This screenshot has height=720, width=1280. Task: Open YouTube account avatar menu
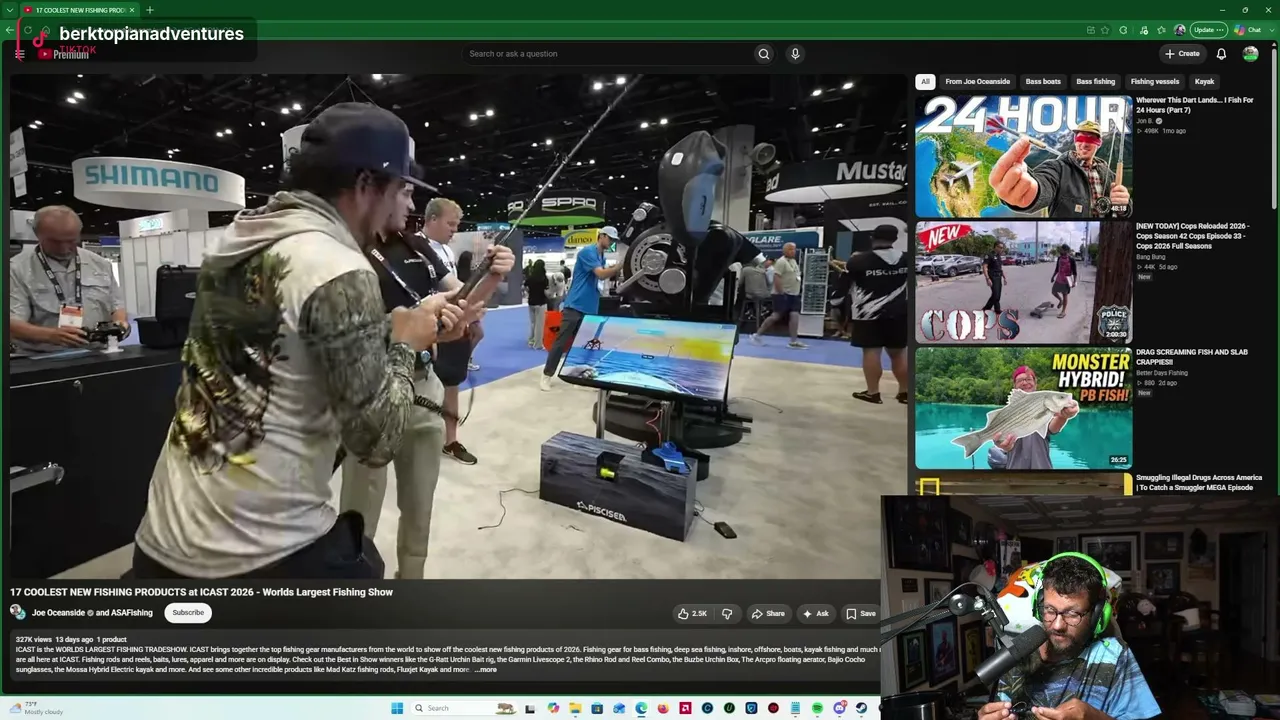click(1250, 54)
